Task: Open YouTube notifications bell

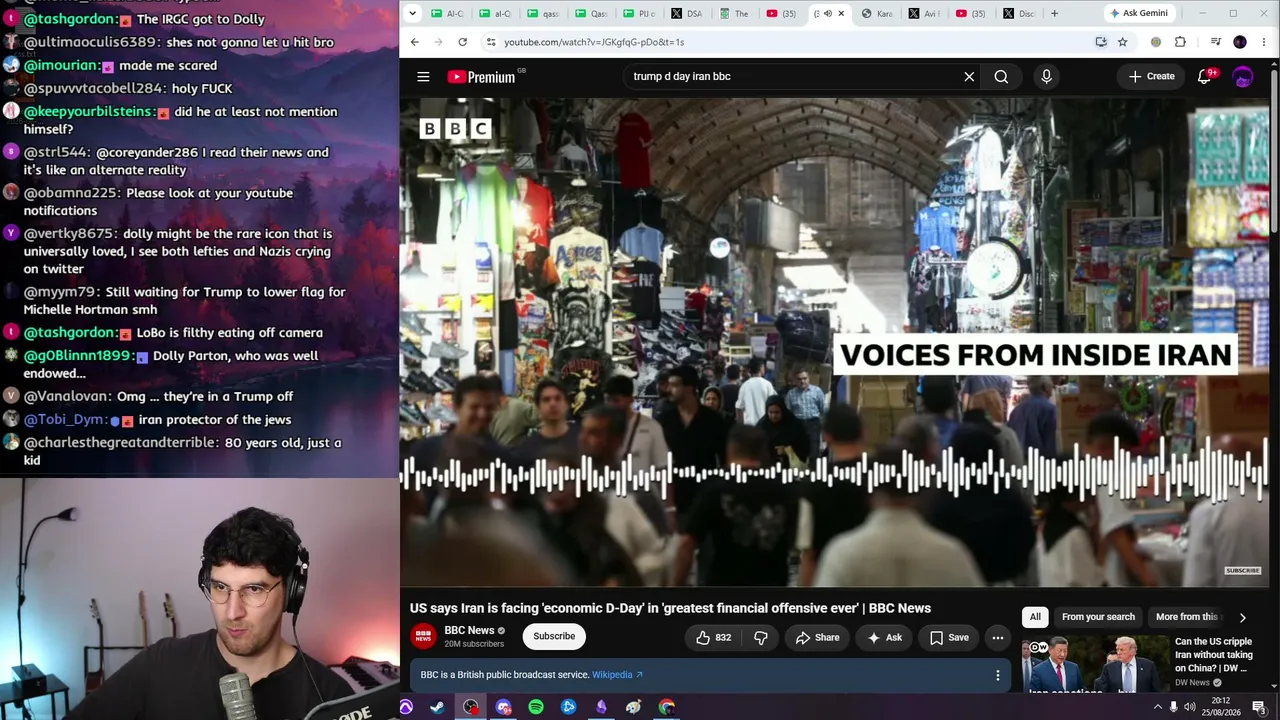Action: click(x=1204, y=77)
